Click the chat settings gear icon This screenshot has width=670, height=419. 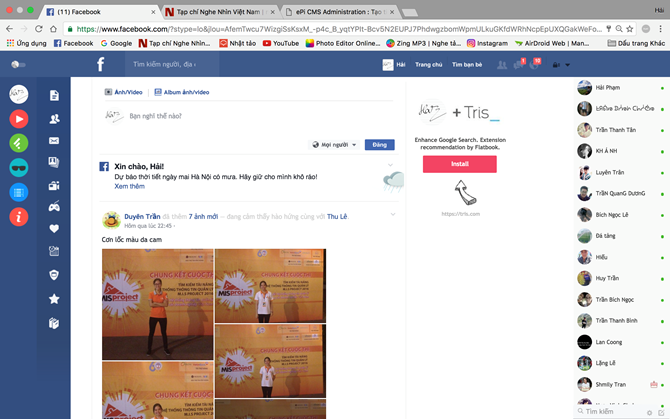(649, 413)
